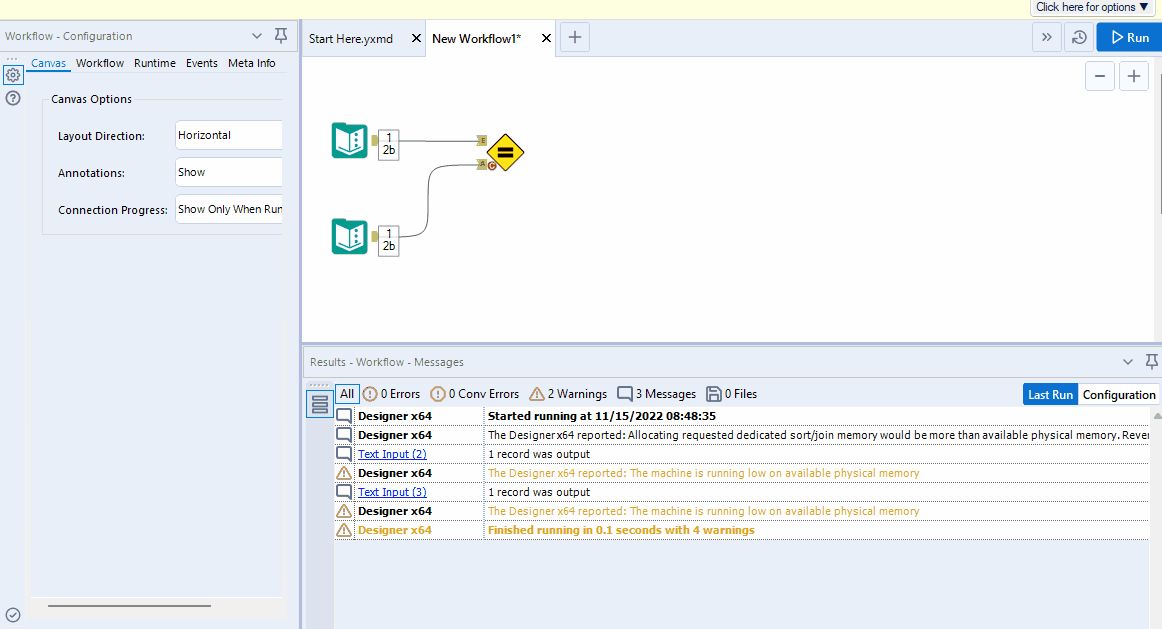Open the Text Input (2) results link

[x=391, y=453]
